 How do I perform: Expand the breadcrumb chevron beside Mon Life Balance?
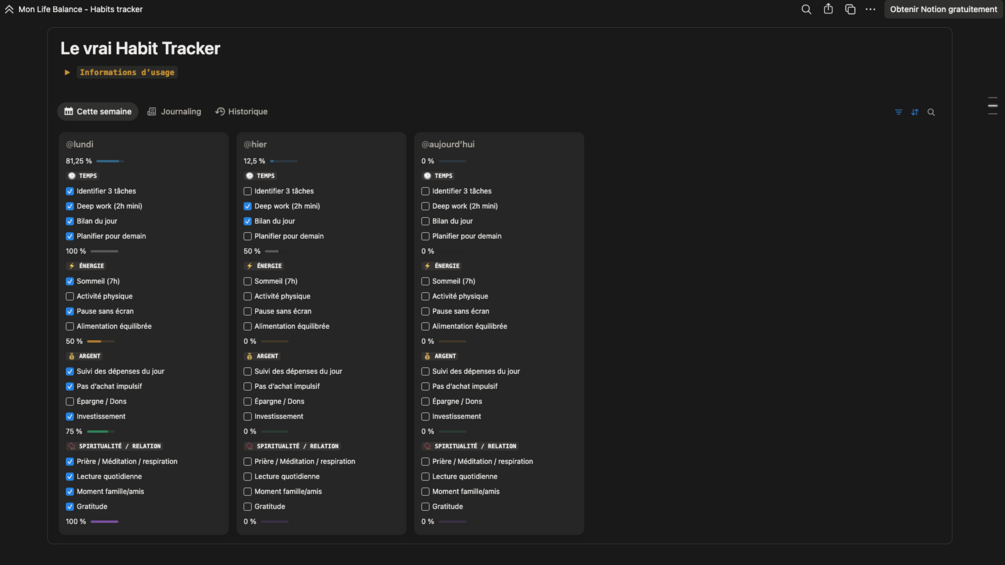point(9,9)
